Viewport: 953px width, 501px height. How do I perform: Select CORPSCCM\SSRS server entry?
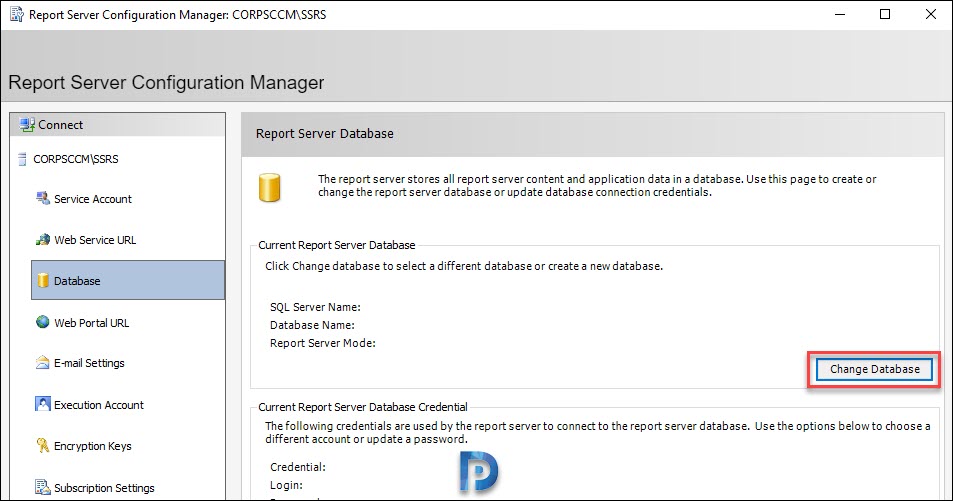[76, 159]
